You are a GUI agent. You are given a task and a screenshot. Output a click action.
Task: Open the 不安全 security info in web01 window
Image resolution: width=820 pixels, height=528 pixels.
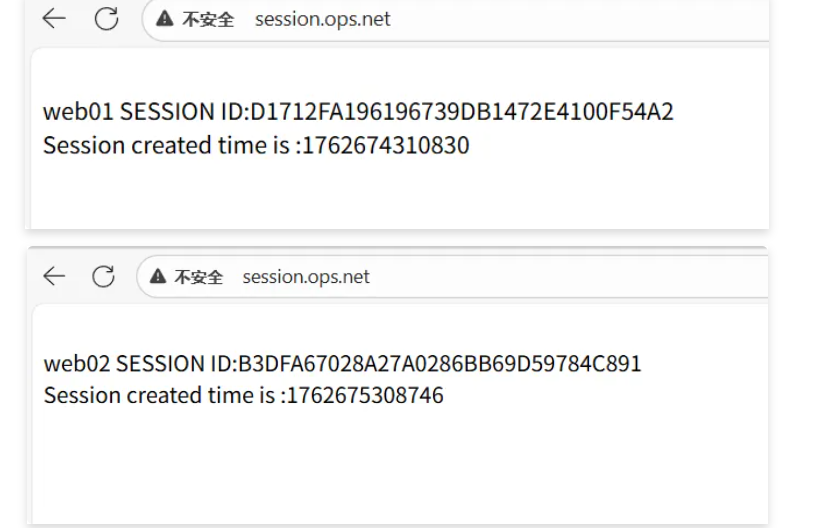click(207, 19)
